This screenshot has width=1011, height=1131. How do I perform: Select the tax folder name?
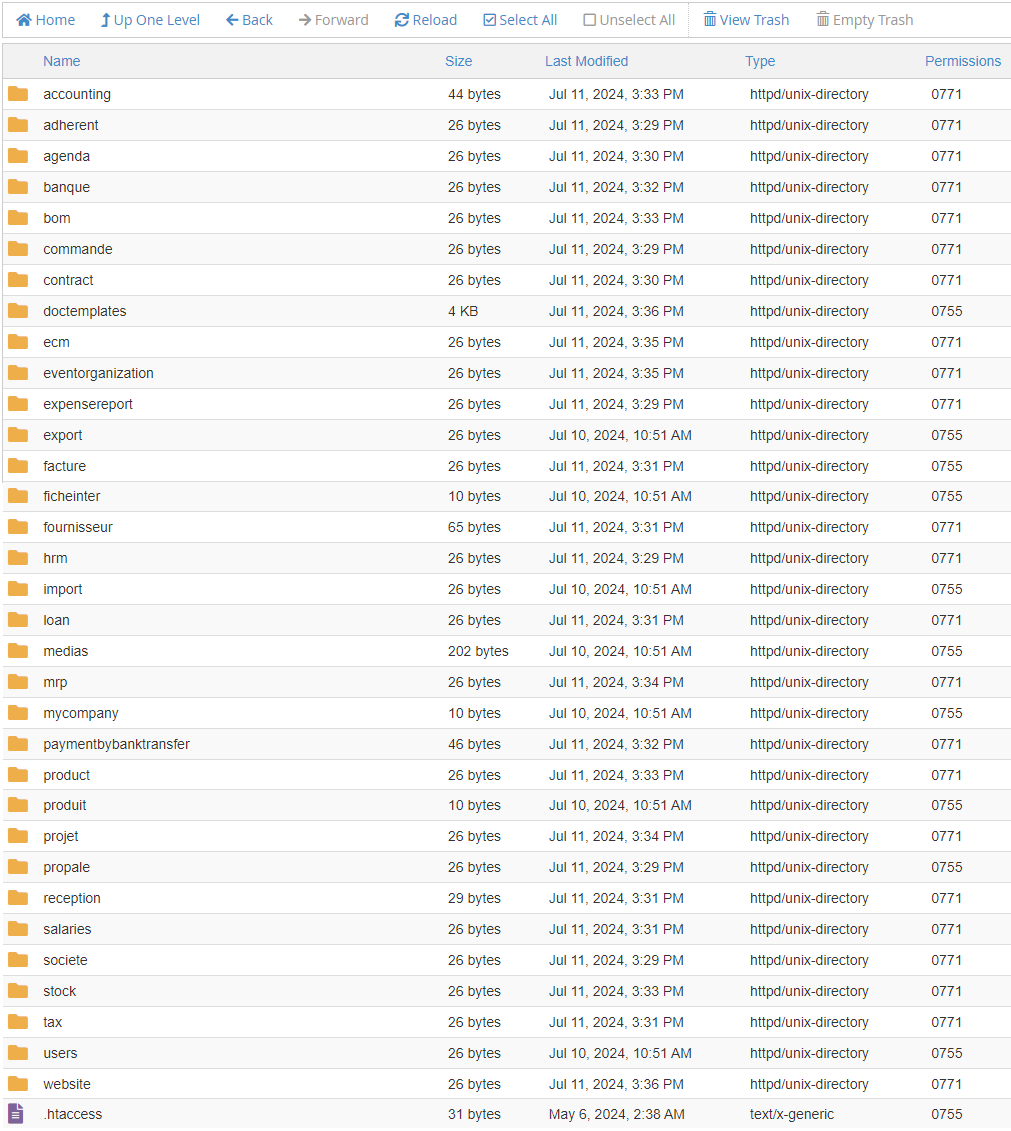tap(53, 1023)
